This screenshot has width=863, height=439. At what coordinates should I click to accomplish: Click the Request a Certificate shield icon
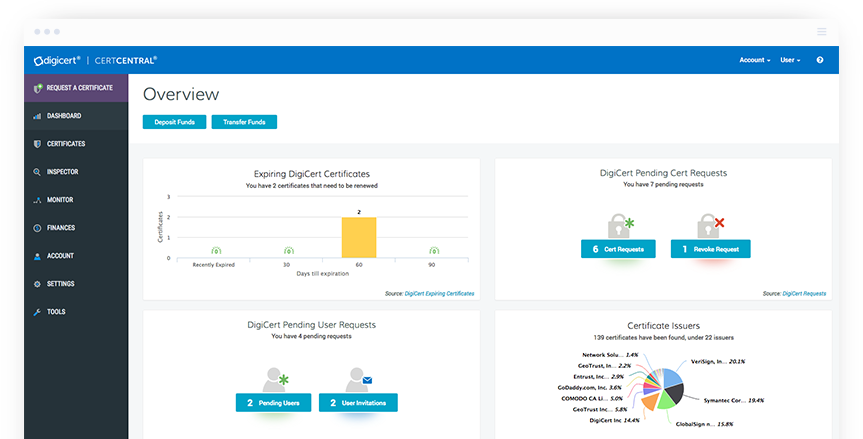[37, 88]
